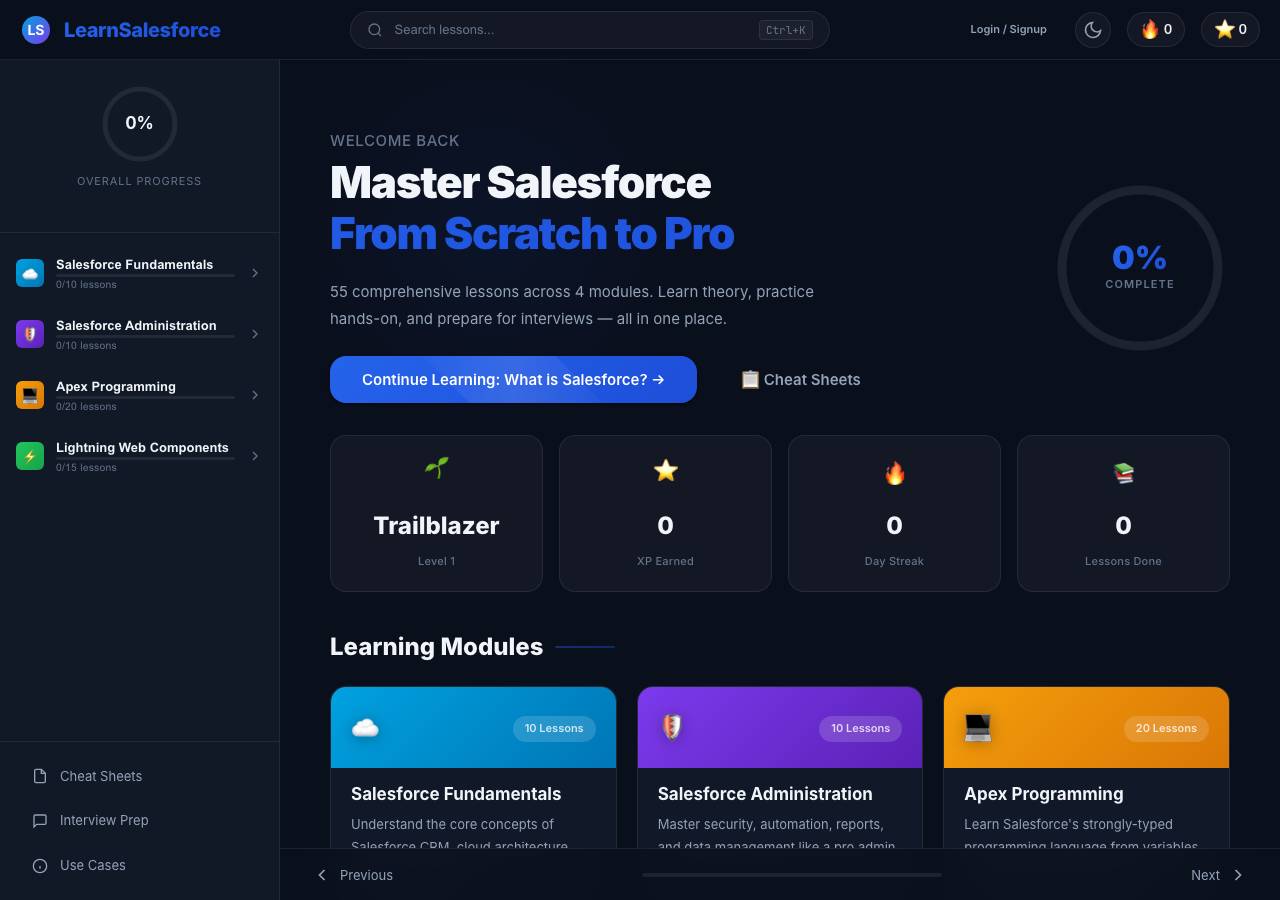Screen dimensions: 1280x900
Task: Click the 10 Lessons badge on Fundamentals card
Action: pyautogui.click(x=554, y=728)
